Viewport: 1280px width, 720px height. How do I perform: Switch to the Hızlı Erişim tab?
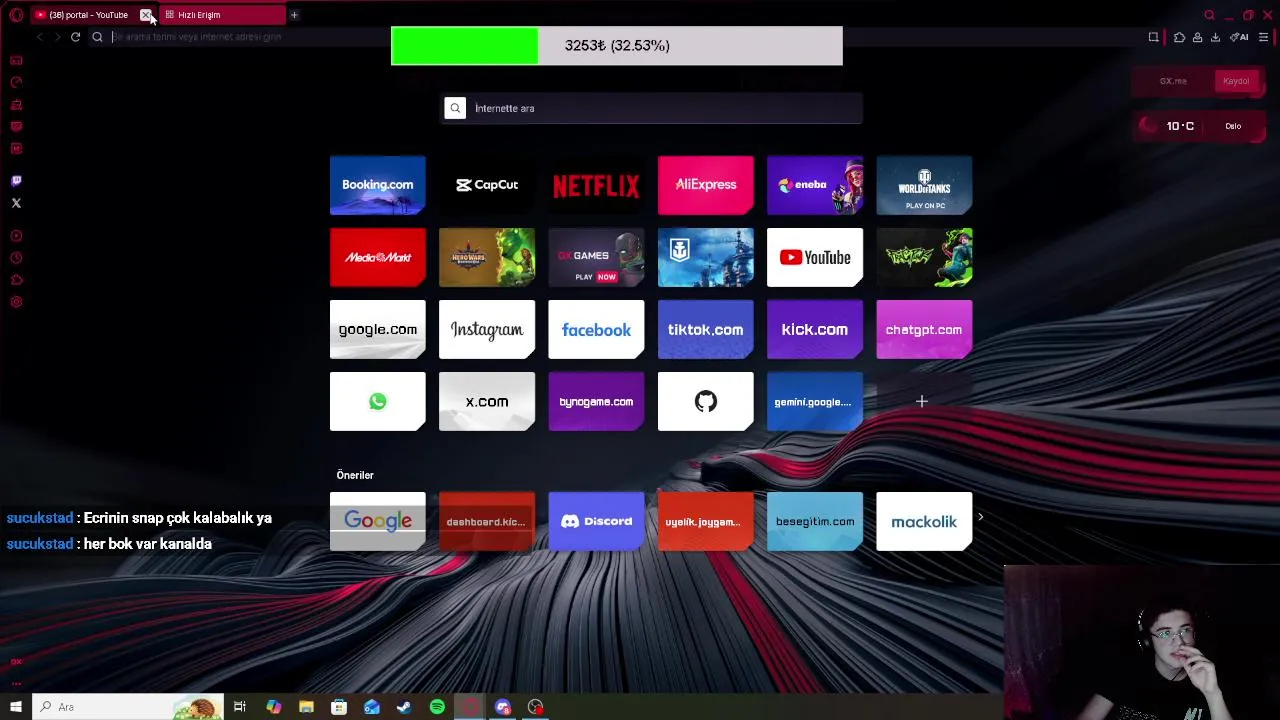tap(220, 15)
